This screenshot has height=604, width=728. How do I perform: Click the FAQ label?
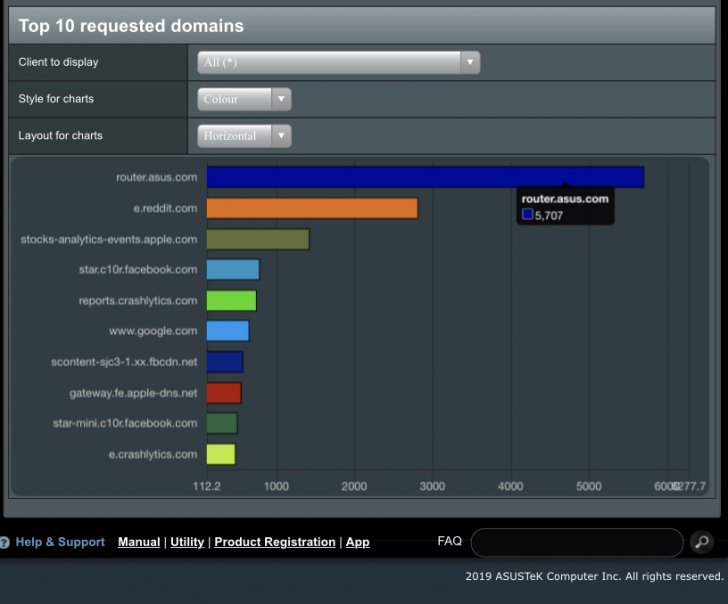[x=449, y=541]
